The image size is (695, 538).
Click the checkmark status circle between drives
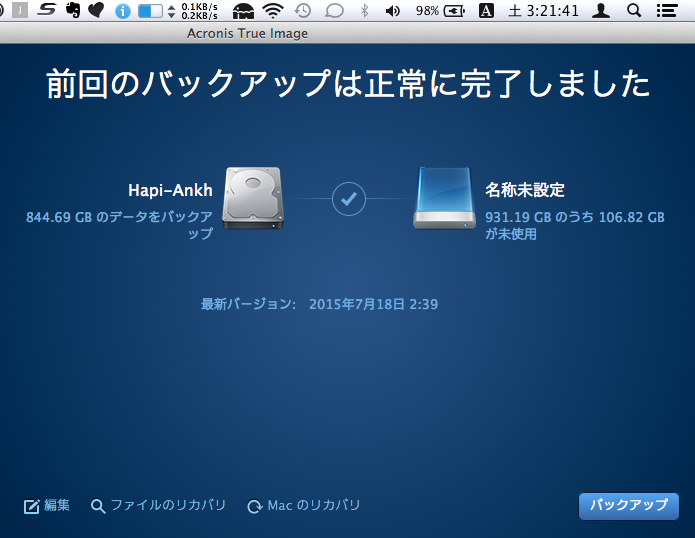pyautogui.click(x=349, y=199)
